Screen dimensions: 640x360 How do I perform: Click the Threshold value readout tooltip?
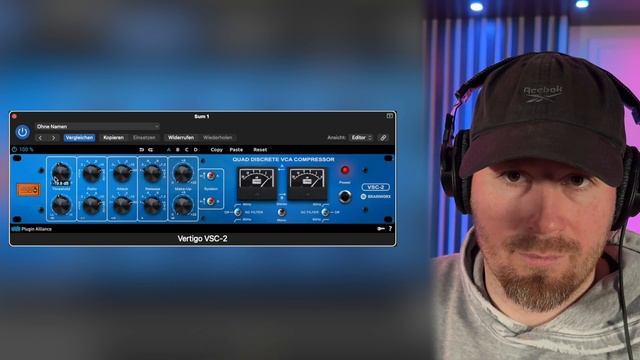coord(62,184)
